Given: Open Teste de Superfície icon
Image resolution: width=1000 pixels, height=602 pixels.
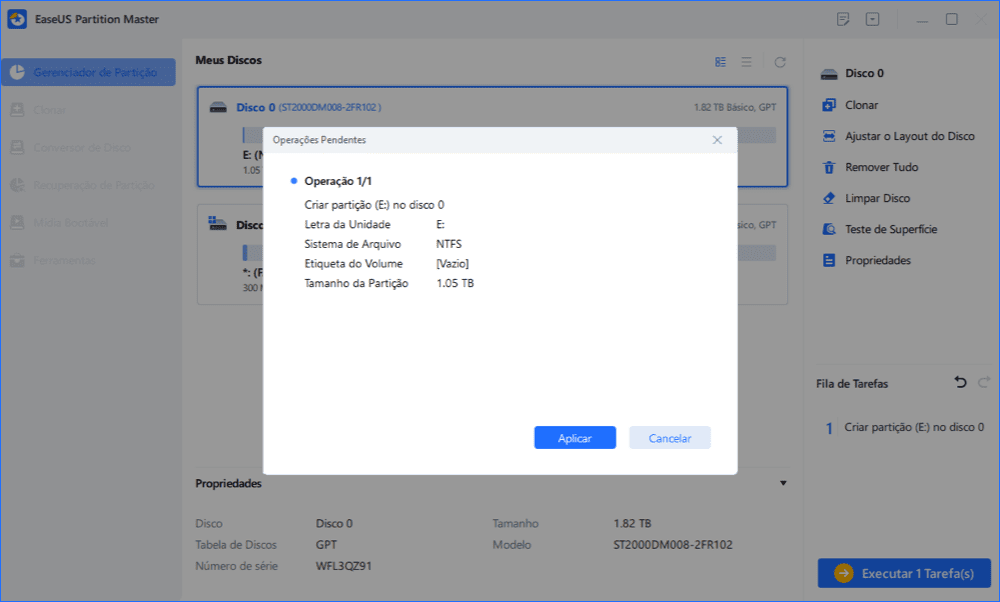Looking at the screenshot, I should click(828, 229).
